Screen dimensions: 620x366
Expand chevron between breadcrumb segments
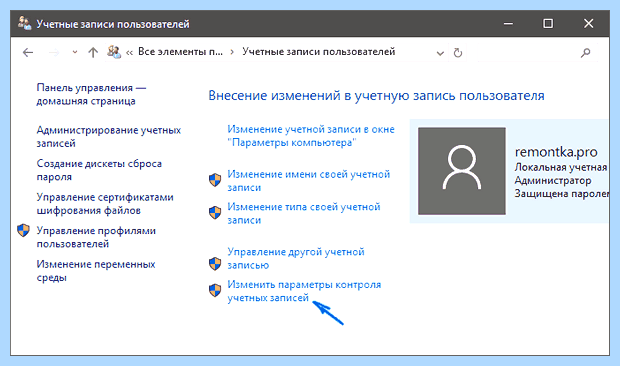tap(232, 52)
